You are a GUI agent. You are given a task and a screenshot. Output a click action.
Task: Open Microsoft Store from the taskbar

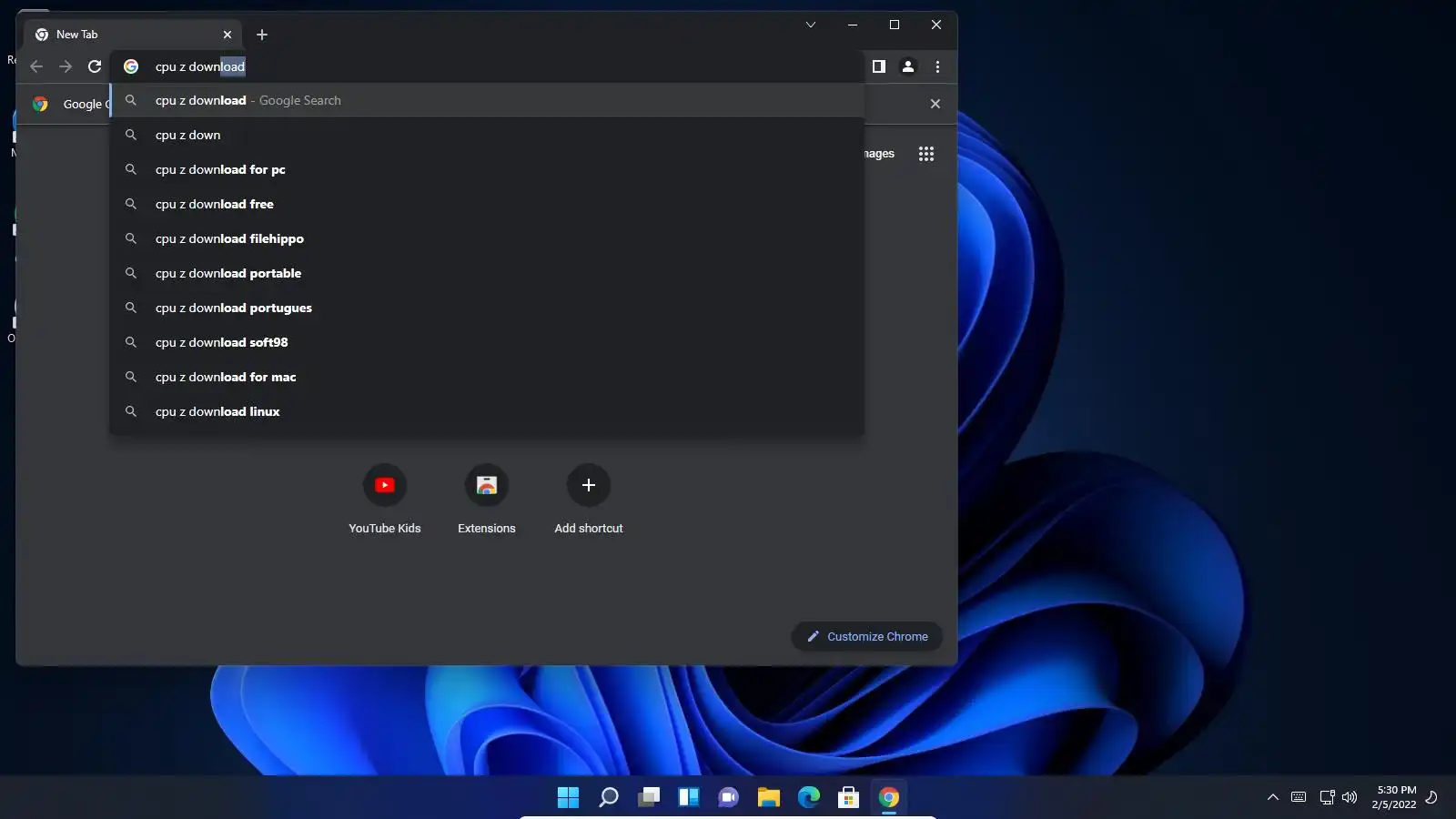click(x=849, y=797)
